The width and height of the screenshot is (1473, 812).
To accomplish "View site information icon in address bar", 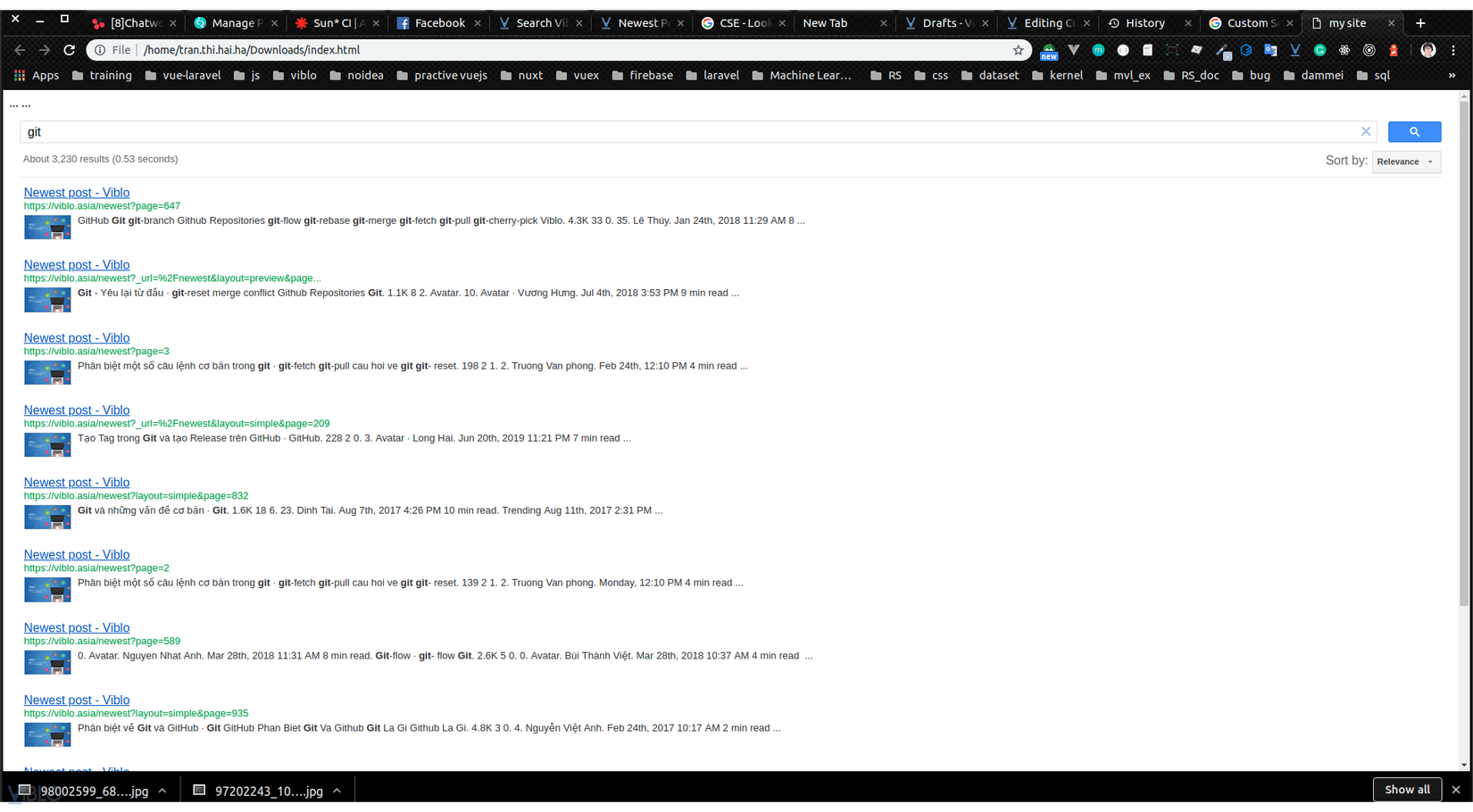I will click(x=100, y=50).
